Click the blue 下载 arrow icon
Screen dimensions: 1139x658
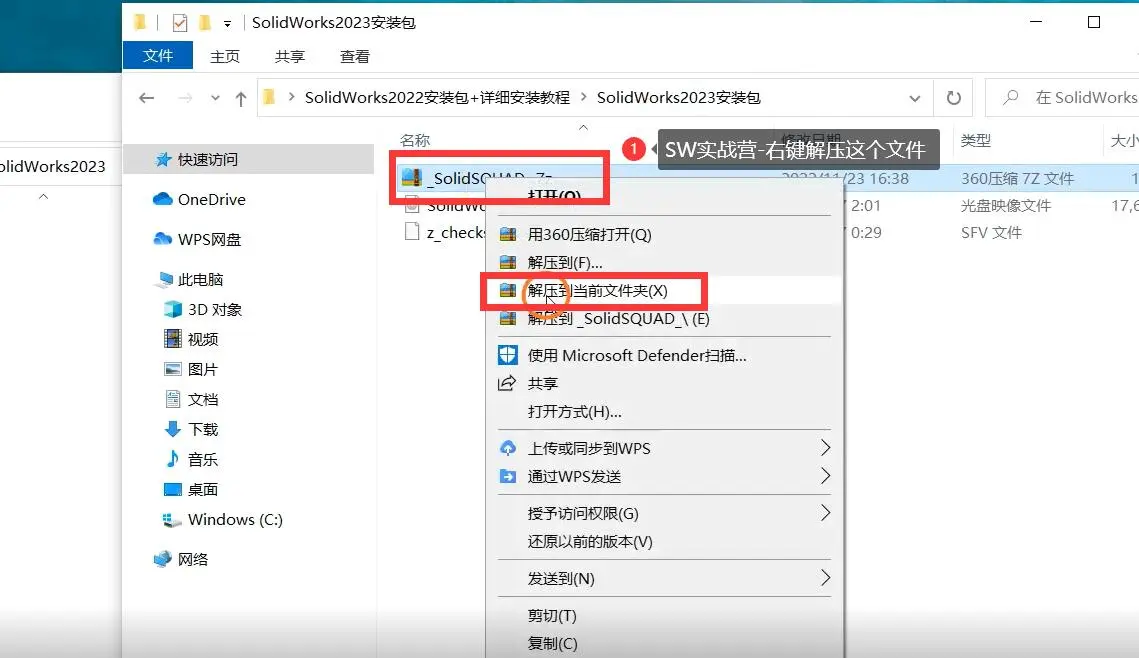[x=172, y=429]
